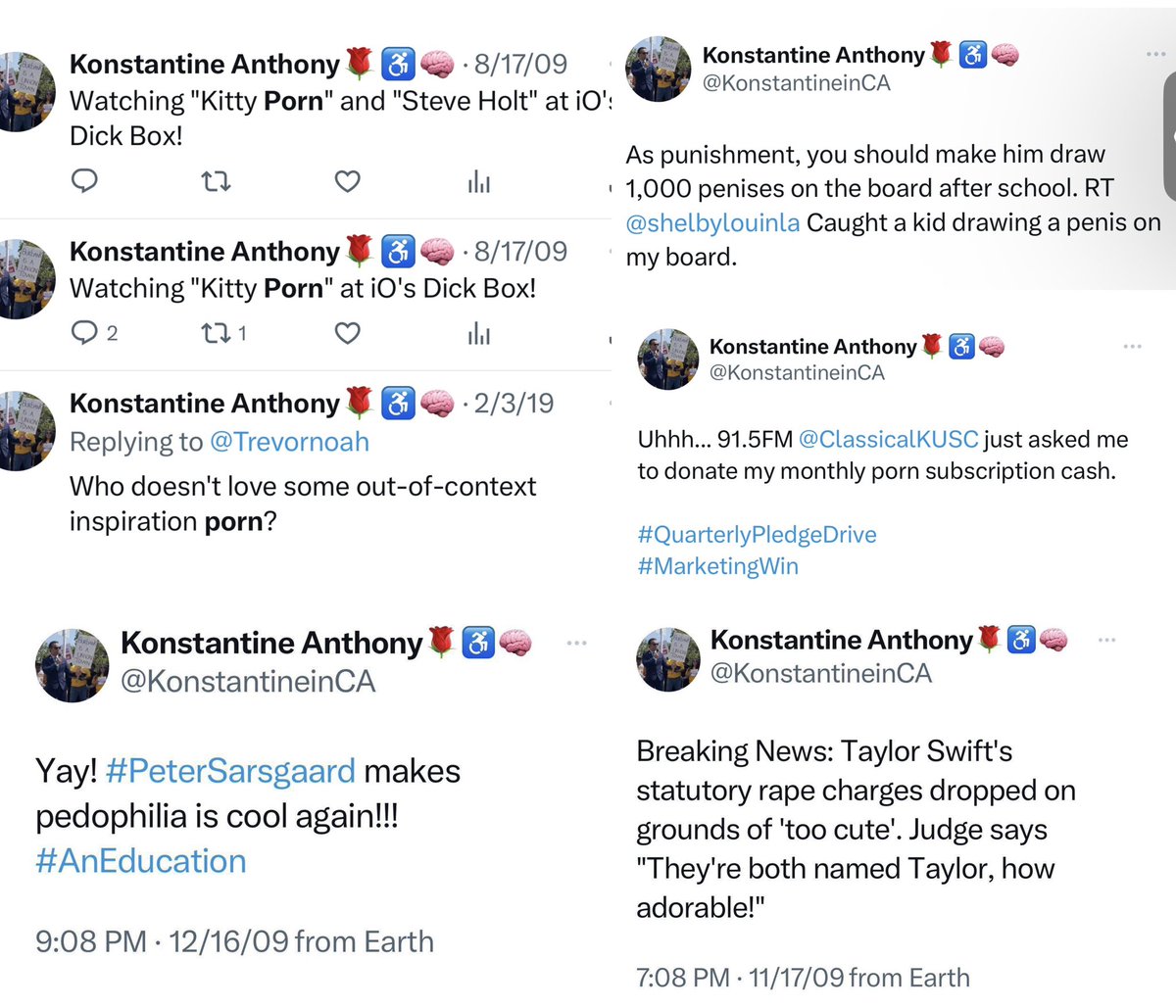Expand three-dot menu on the @ClassicalKUSC tweet

coord(1133,346)
